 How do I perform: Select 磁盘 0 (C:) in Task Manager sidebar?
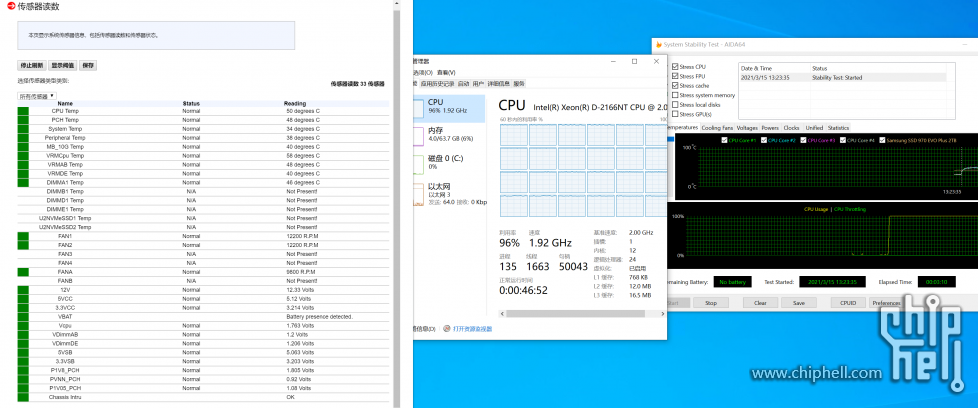point(449,162)
